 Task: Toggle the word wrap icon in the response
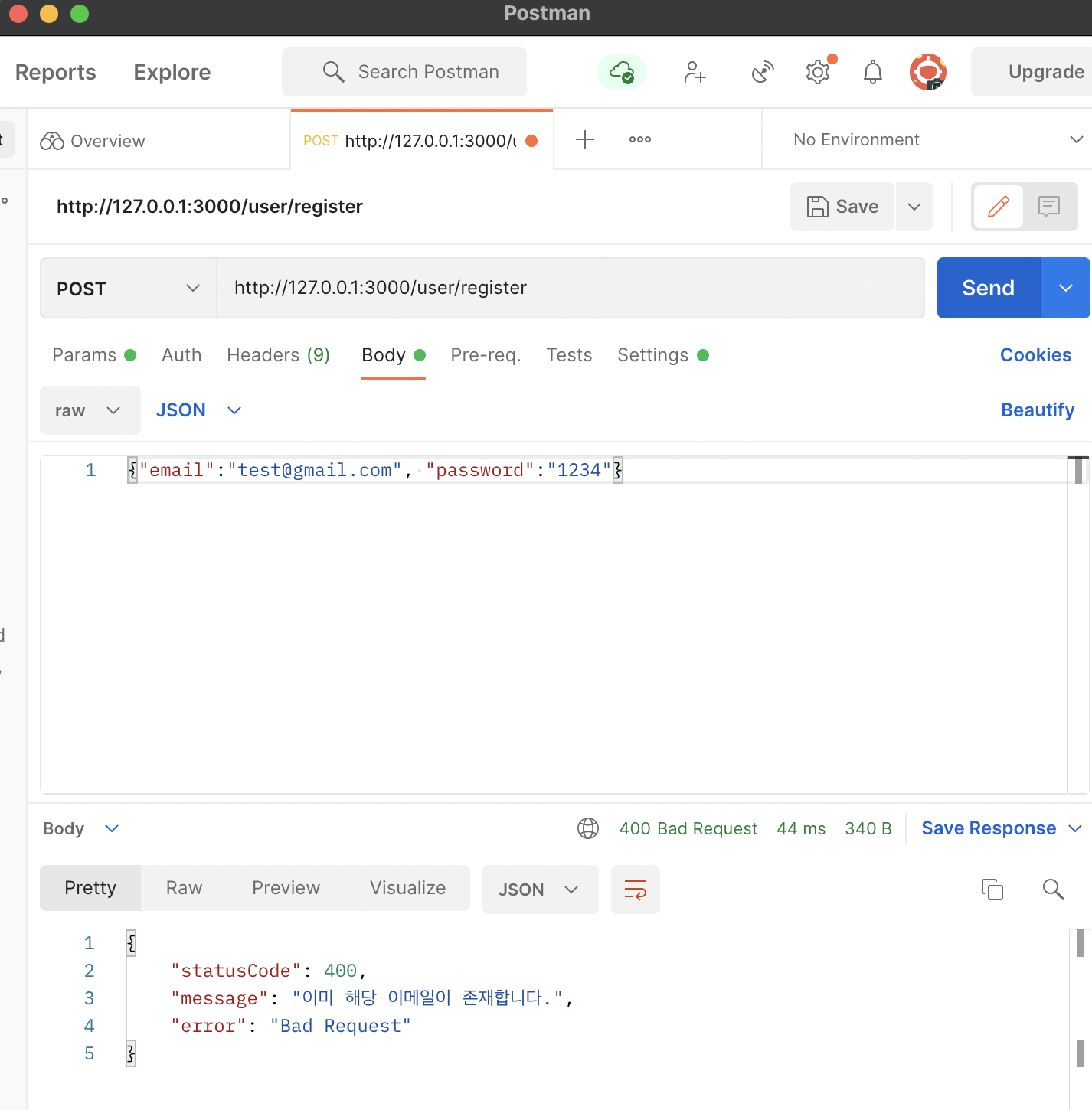pos(636,890)
